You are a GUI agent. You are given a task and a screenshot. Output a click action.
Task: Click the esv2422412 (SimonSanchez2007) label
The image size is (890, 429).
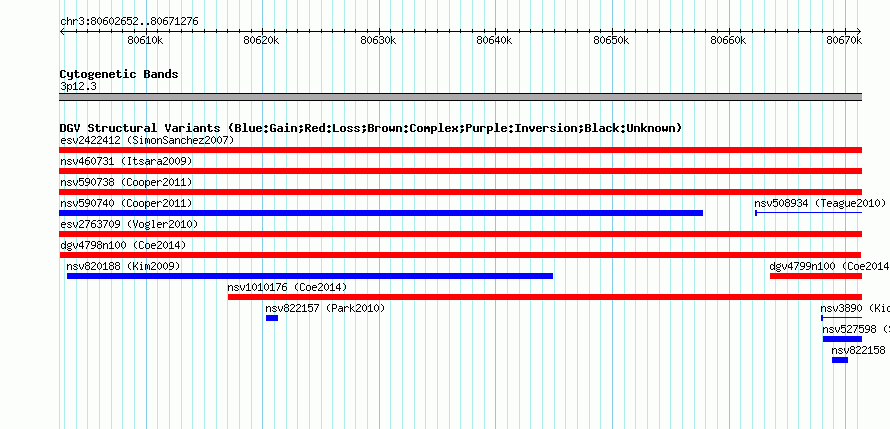pos(147,140)
